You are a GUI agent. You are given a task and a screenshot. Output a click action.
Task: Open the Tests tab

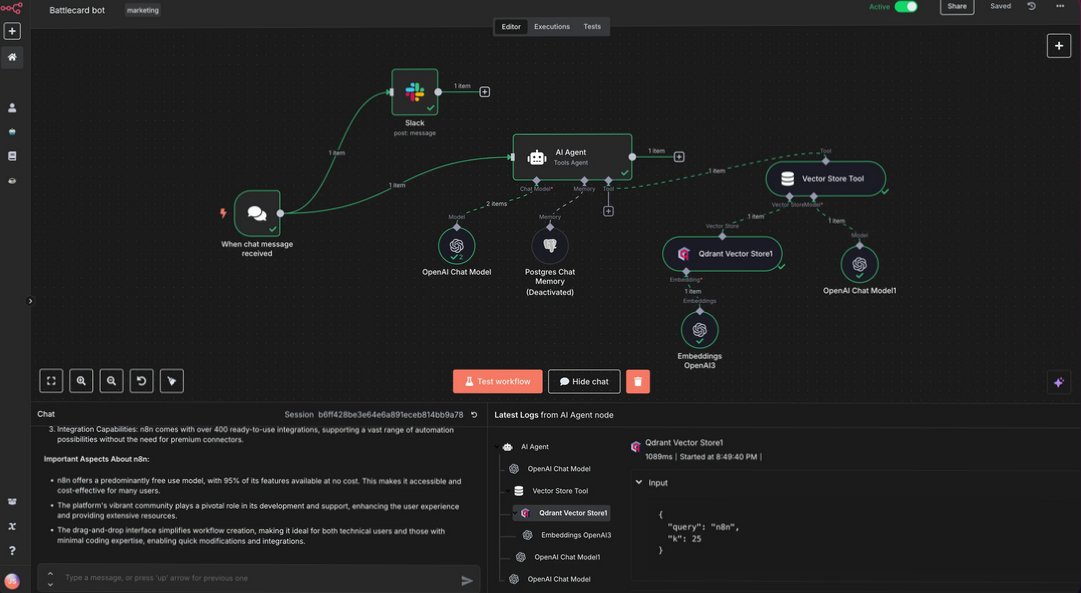[x=592, y=26]
